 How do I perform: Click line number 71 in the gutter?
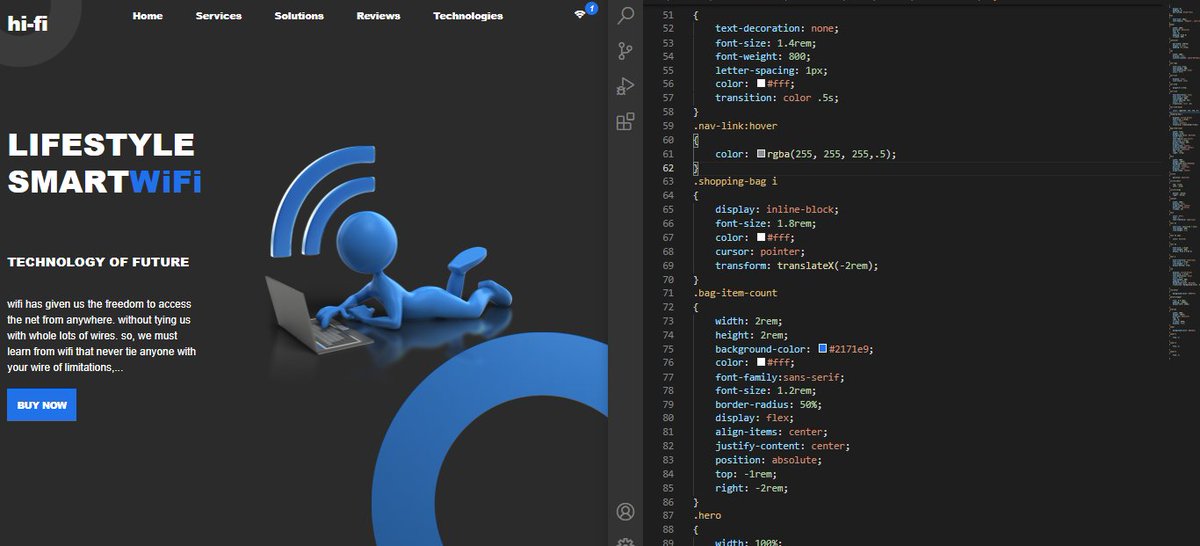668,293
